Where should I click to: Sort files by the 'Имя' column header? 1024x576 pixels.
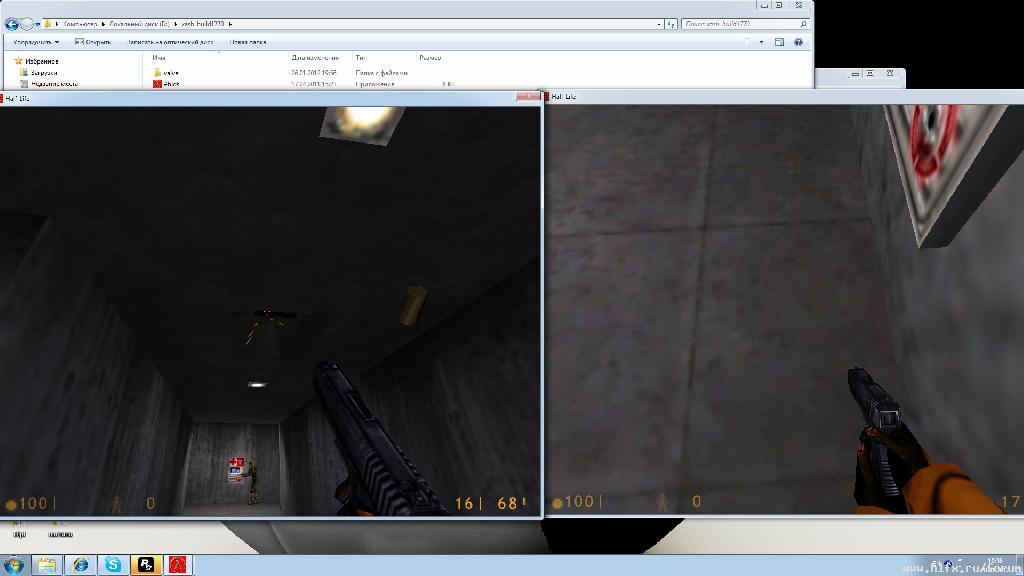tap(159, 57)
